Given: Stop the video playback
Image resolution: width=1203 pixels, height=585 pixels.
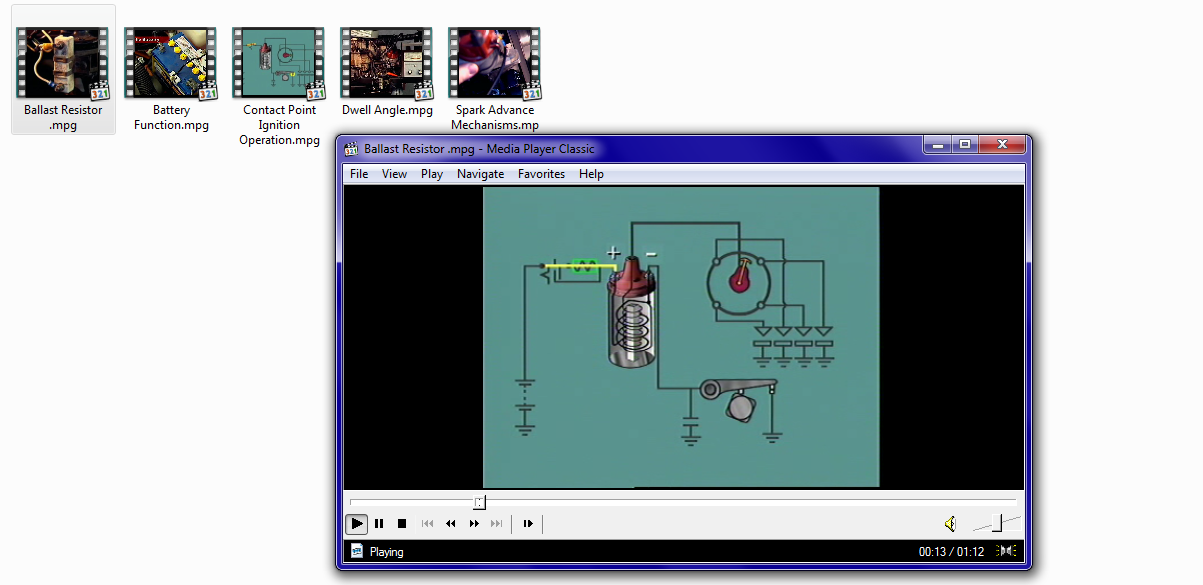Looking at the screenshot, I should click(402, 523).
